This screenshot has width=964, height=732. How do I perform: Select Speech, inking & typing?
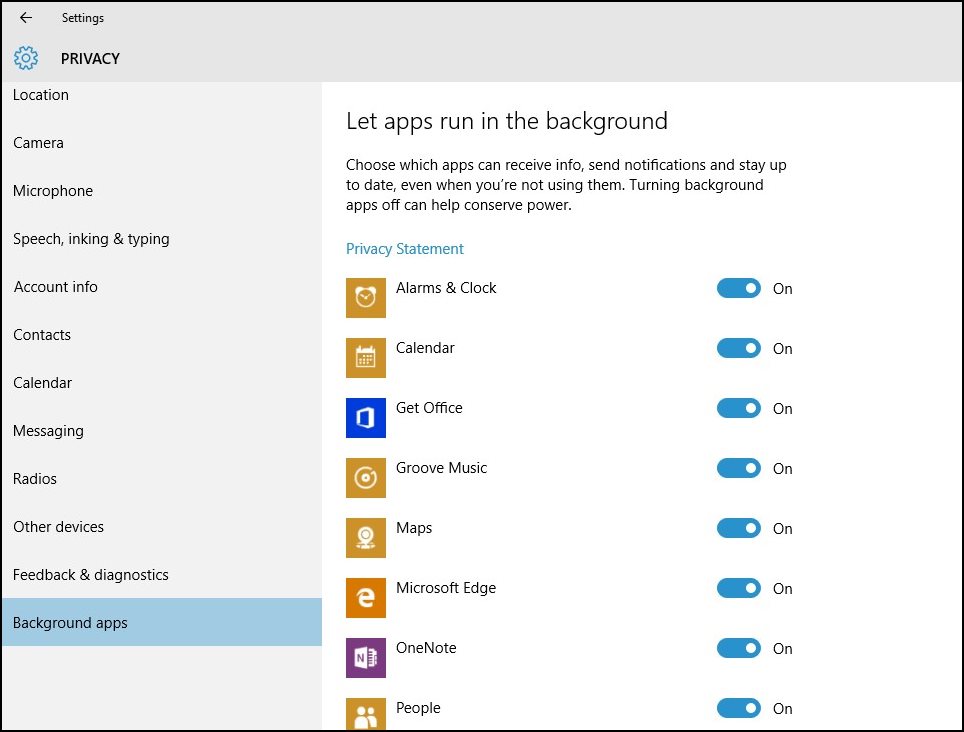tap(162, 239)
